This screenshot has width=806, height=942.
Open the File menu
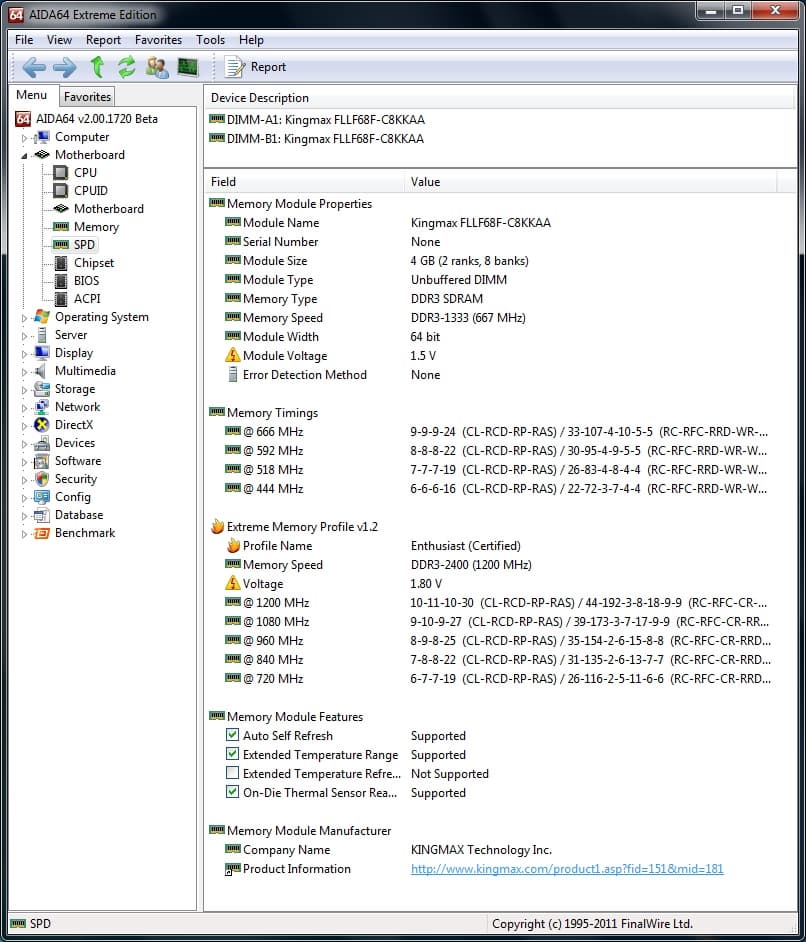point(24,40)
